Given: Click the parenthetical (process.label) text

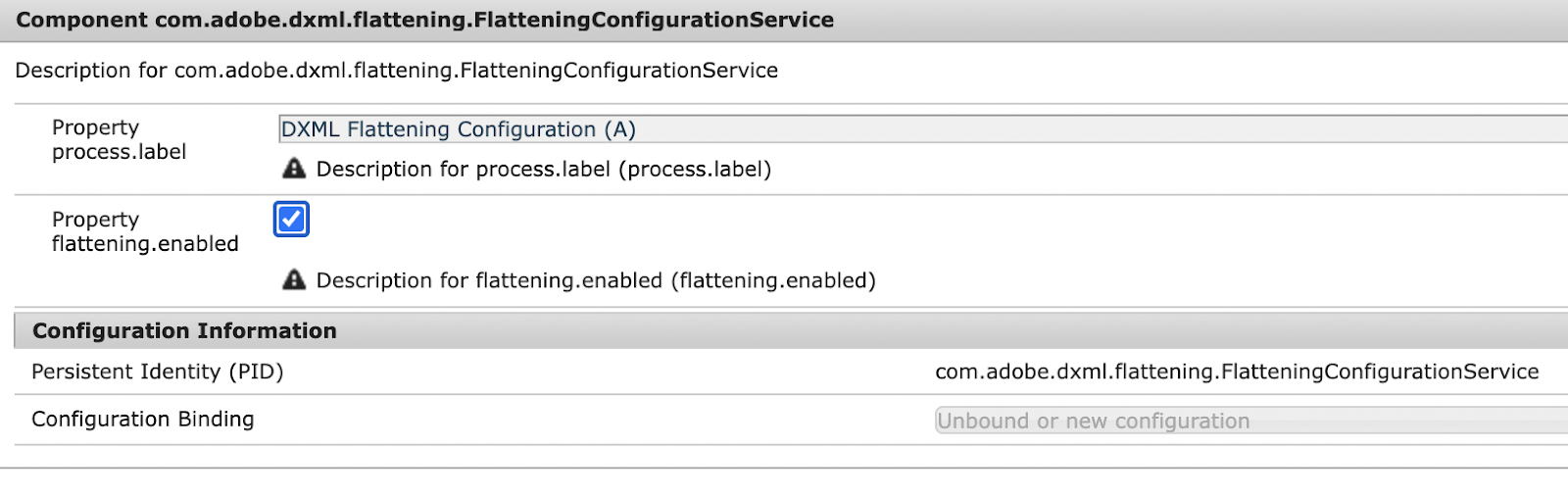Looking at the screenshot, I should [695, 169].
